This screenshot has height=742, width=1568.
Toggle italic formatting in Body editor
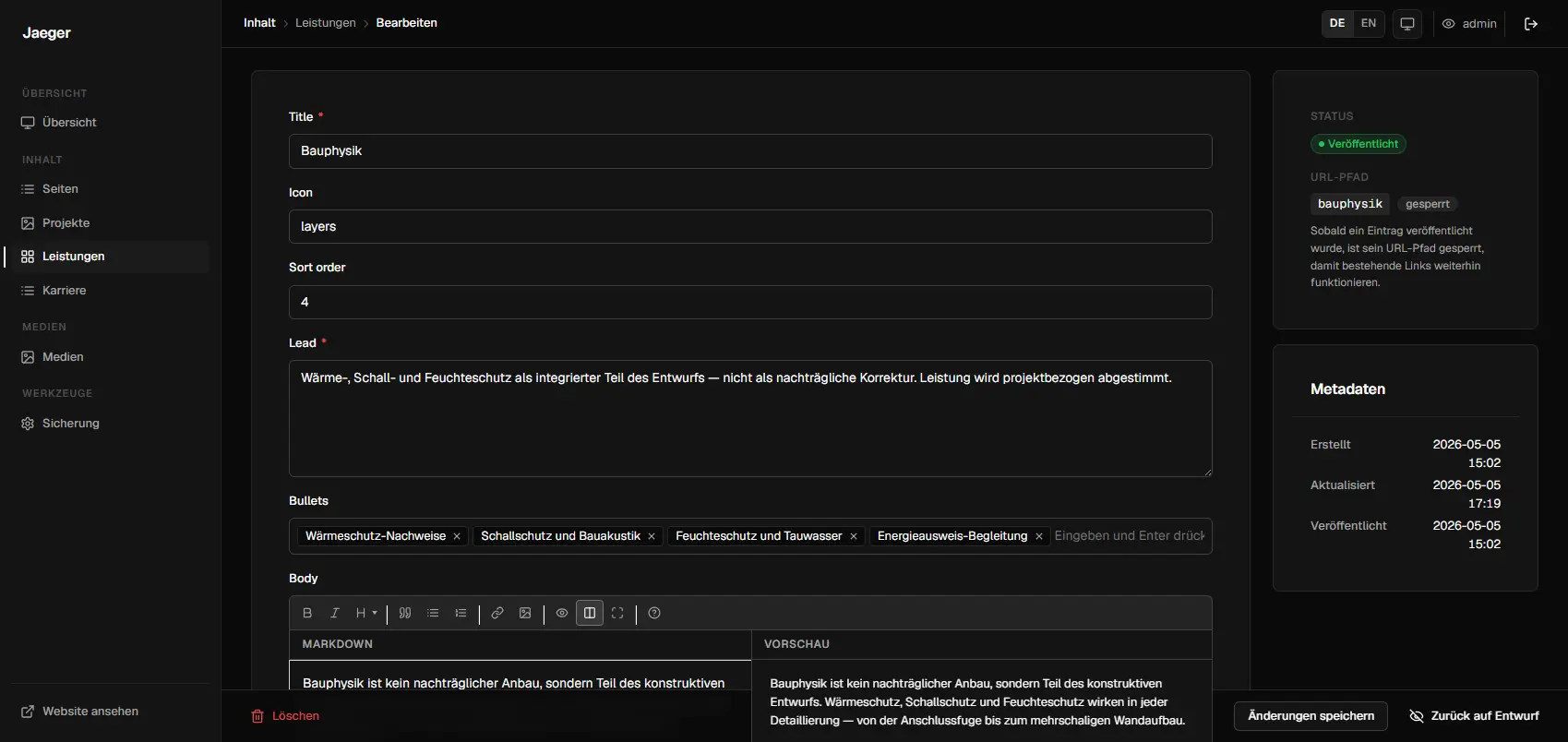click(335, 613)
